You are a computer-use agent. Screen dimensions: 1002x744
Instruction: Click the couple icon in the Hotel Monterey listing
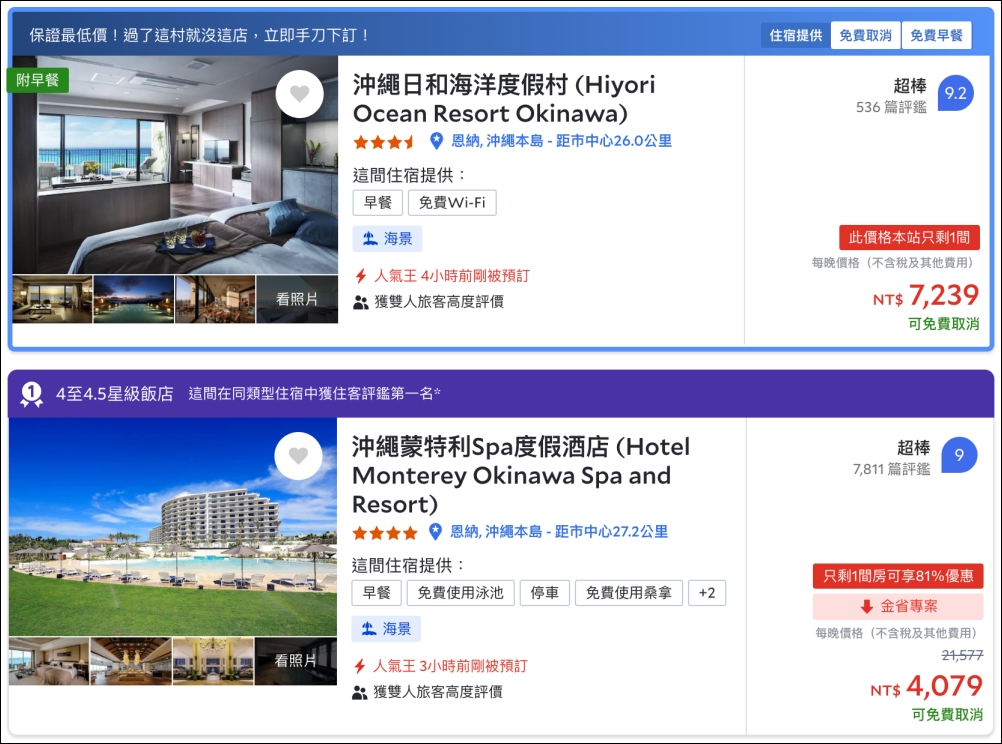click(360, 692)
